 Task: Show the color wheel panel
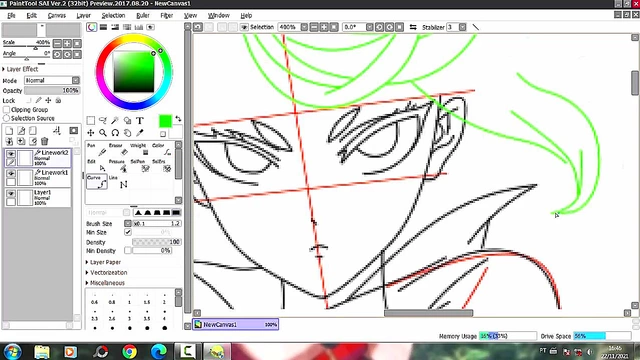point(91,27)
